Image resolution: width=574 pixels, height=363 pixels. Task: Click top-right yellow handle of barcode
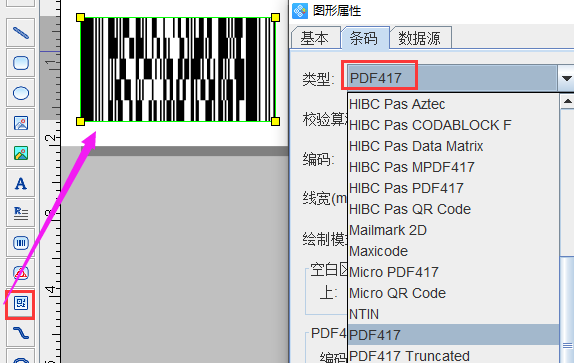point(276,17)
